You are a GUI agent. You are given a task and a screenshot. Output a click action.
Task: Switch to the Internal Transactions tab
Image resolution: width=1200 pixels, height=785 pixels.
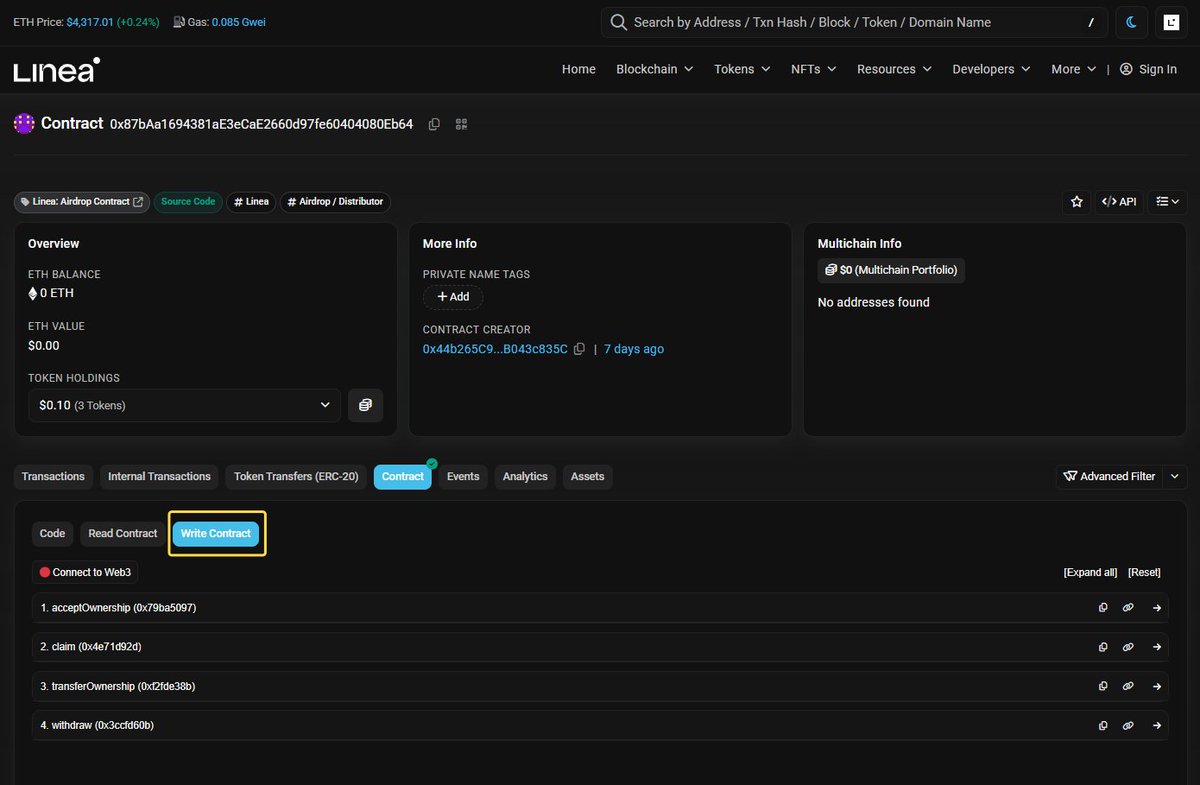[159, 477]
